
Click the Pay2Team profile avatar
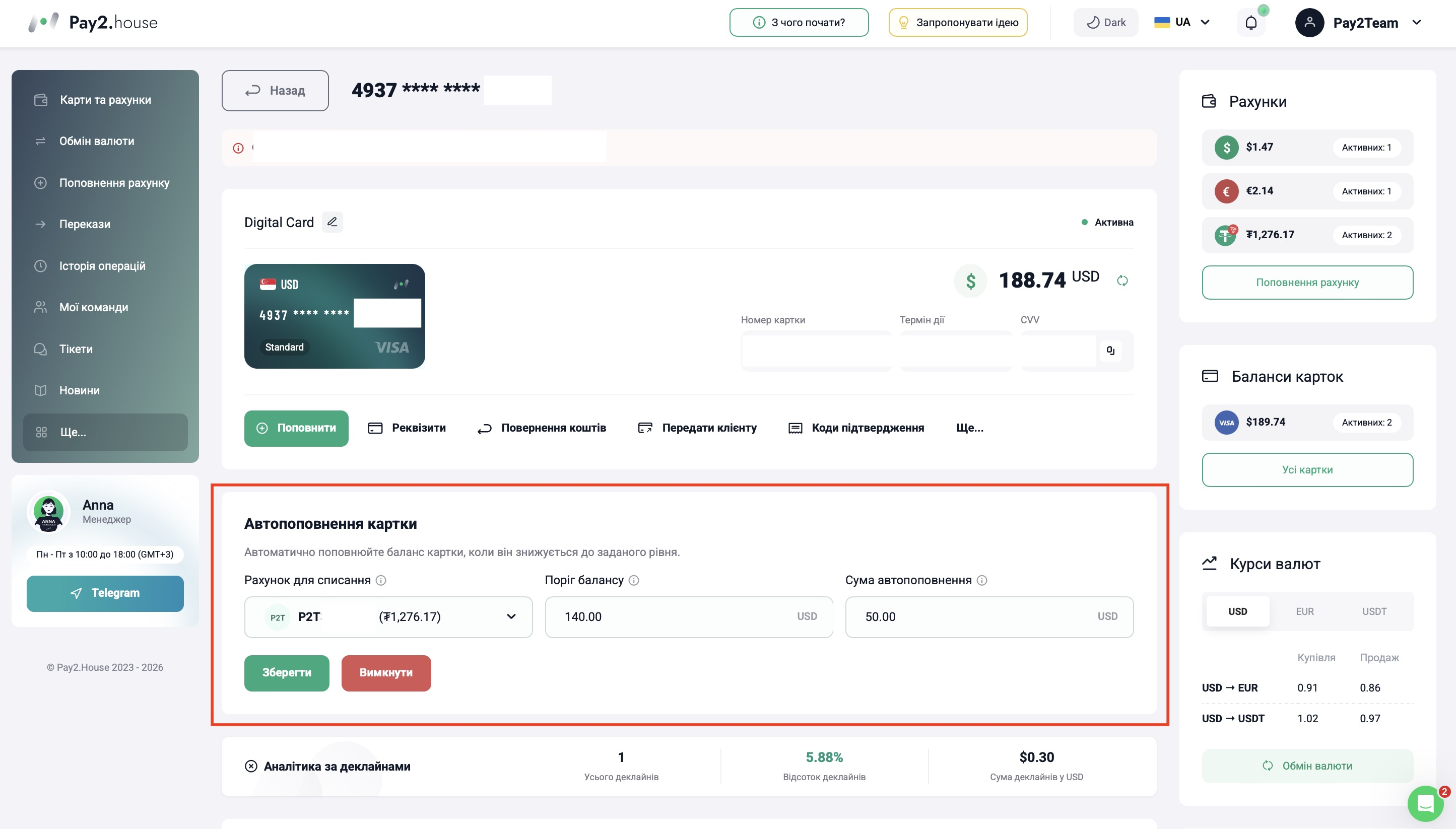1309,23
